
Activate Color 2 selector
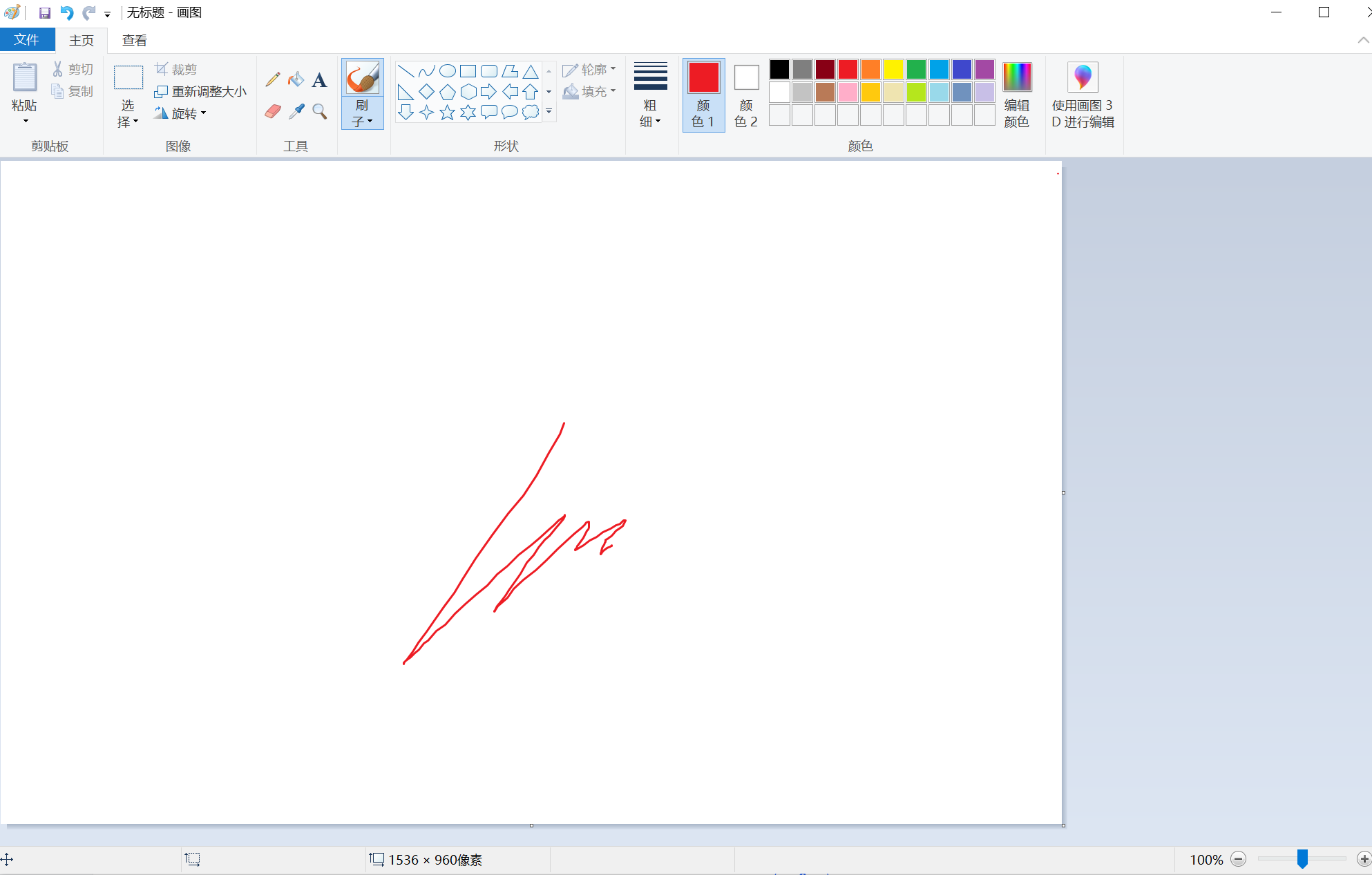click(746, 95)
